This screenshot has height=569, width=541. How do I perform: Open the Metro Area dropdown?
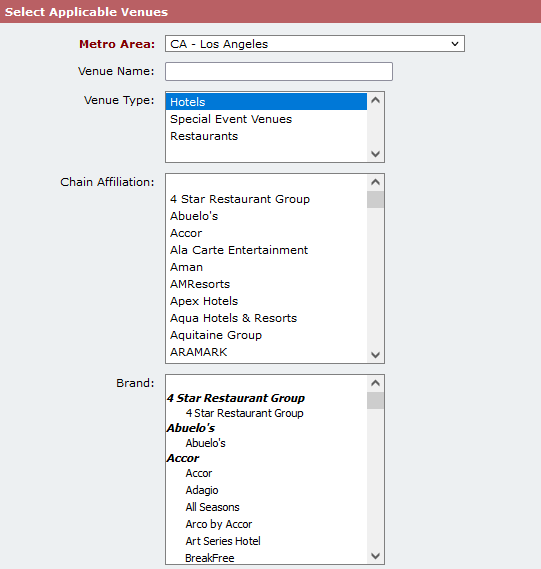[x=315, y=44]
